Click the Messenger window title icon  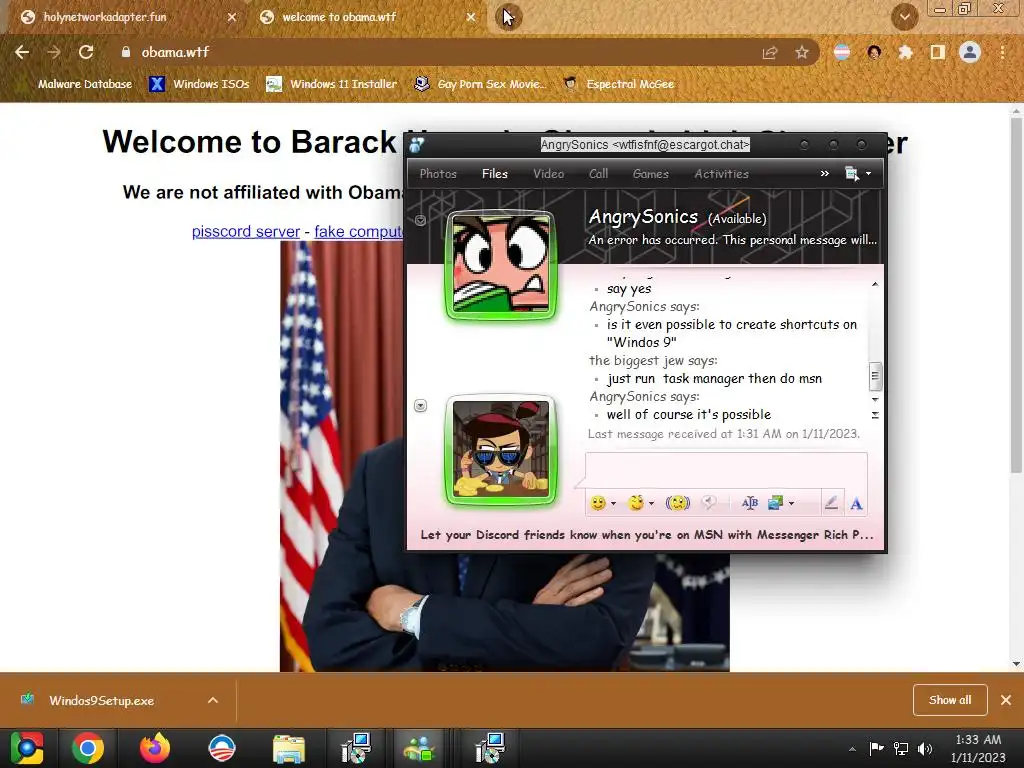[x=417, y=145]
